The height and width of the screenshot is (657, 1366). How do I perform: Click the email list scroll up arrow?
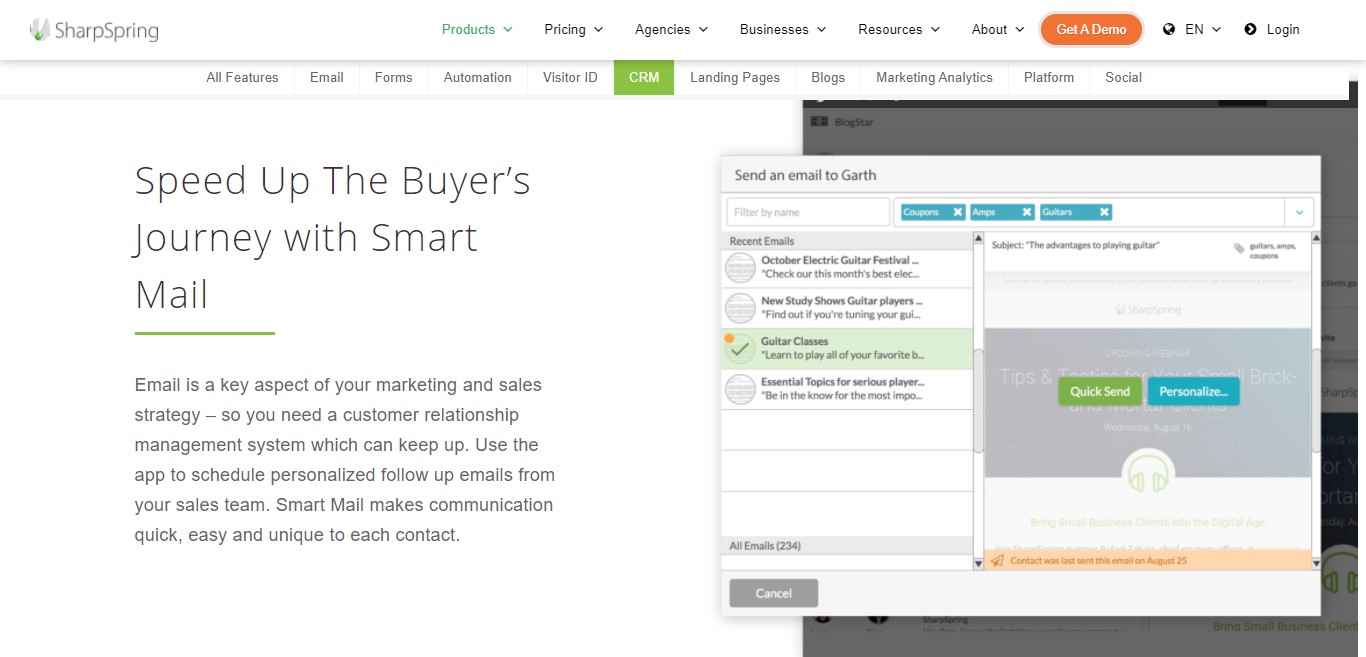tap(978, 239)
